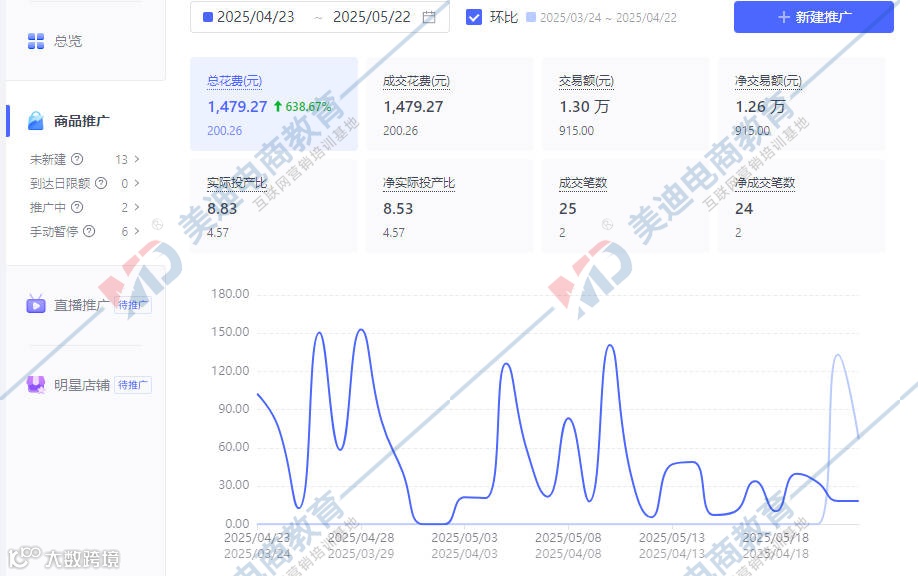Image resolution: width=918 pixels, height=576 pixels.
Task: Click the comparison range 2025/03/24 ~ 2025/04/22
Action: [608, 18]
